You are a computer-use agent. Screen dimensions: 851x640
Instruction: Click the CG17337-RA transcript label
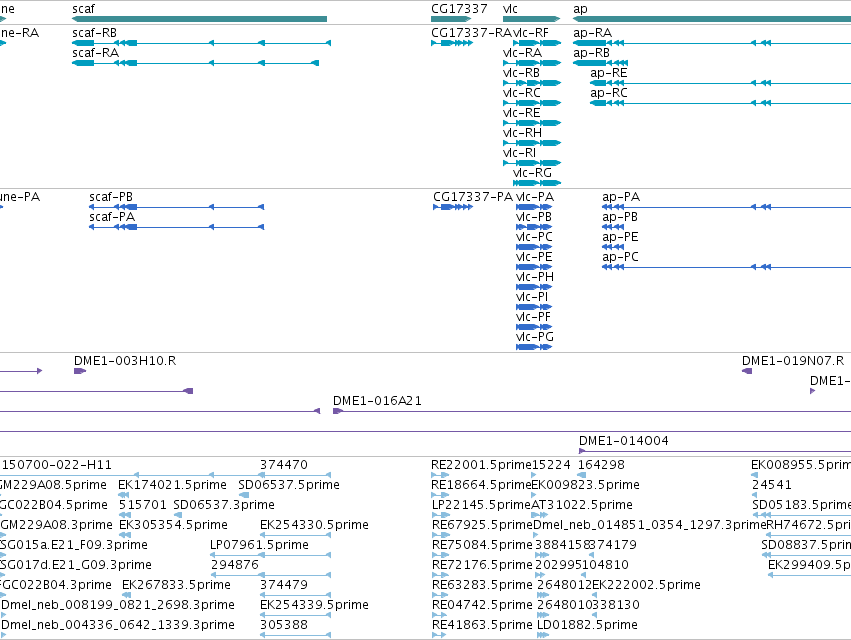(x=471, y=33)
